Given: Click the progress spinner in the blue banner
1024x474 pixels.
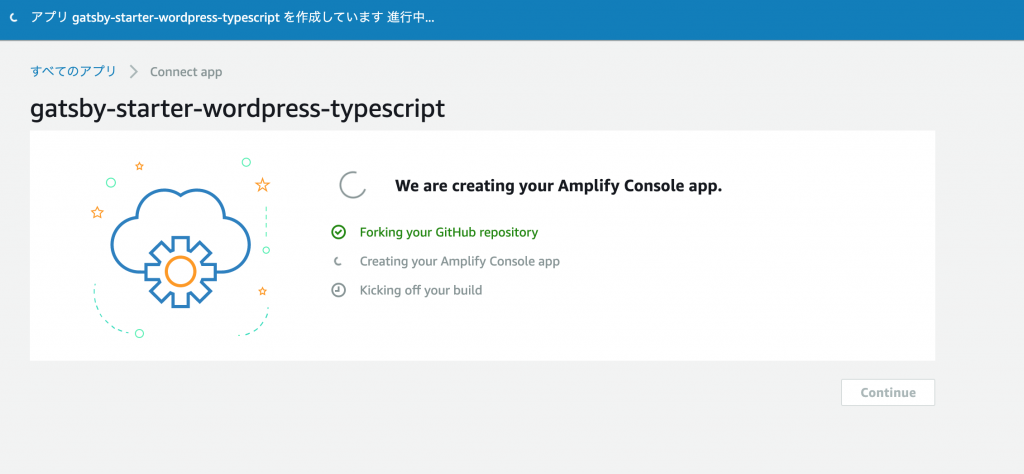Looking at the screenshot, I should (x=13, y=18).
